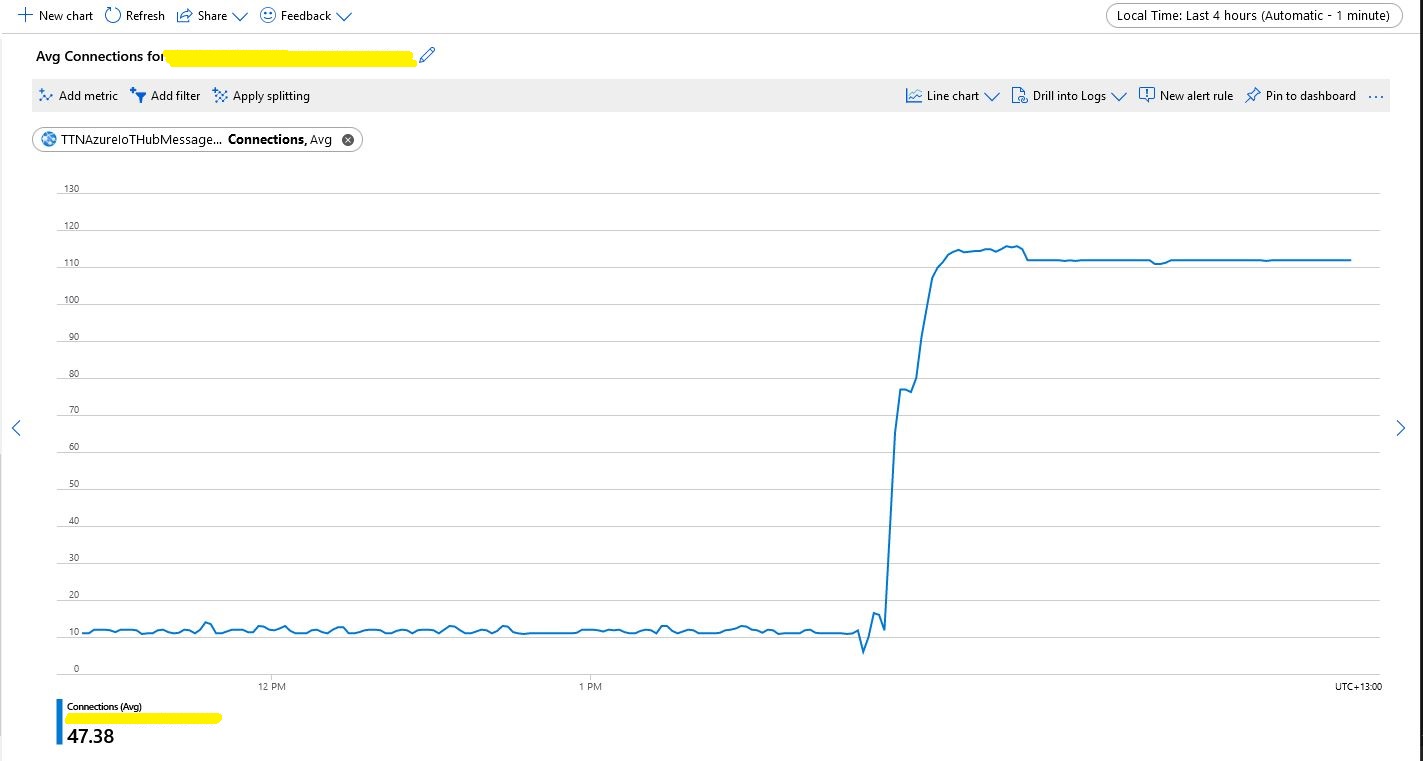Click the New alert rule icon

point(1147,96)
